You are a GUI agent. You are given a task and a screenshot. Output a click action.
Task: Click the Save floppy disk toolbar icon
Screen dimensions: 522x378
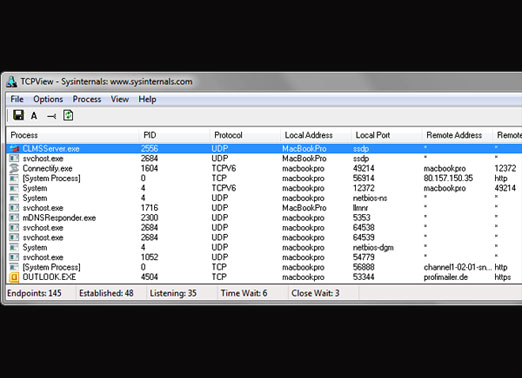[x=18, y=115]
